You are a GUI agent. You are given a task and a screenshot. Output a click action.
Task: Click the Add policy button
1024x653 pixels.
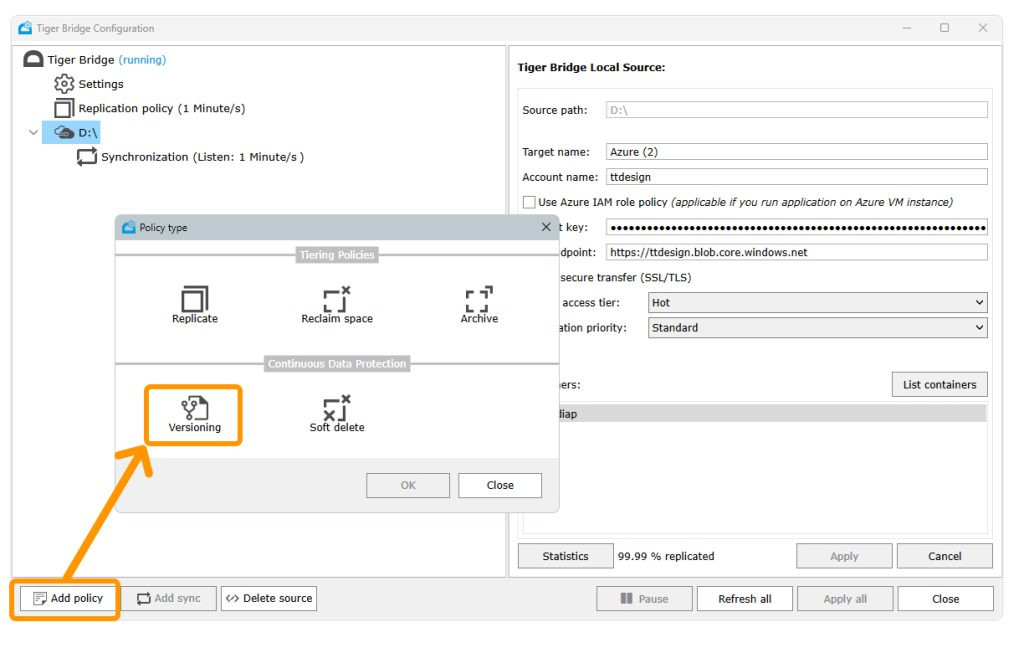pyautogui.click(x=68, y=598)
